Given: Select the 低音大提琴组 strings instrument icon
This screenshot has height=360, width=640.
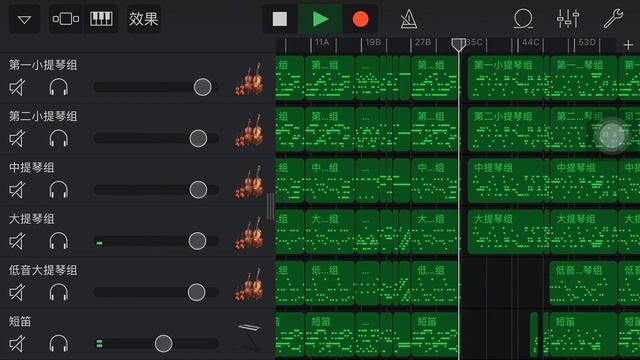Looking at the screenshot, I should point(249,285).
